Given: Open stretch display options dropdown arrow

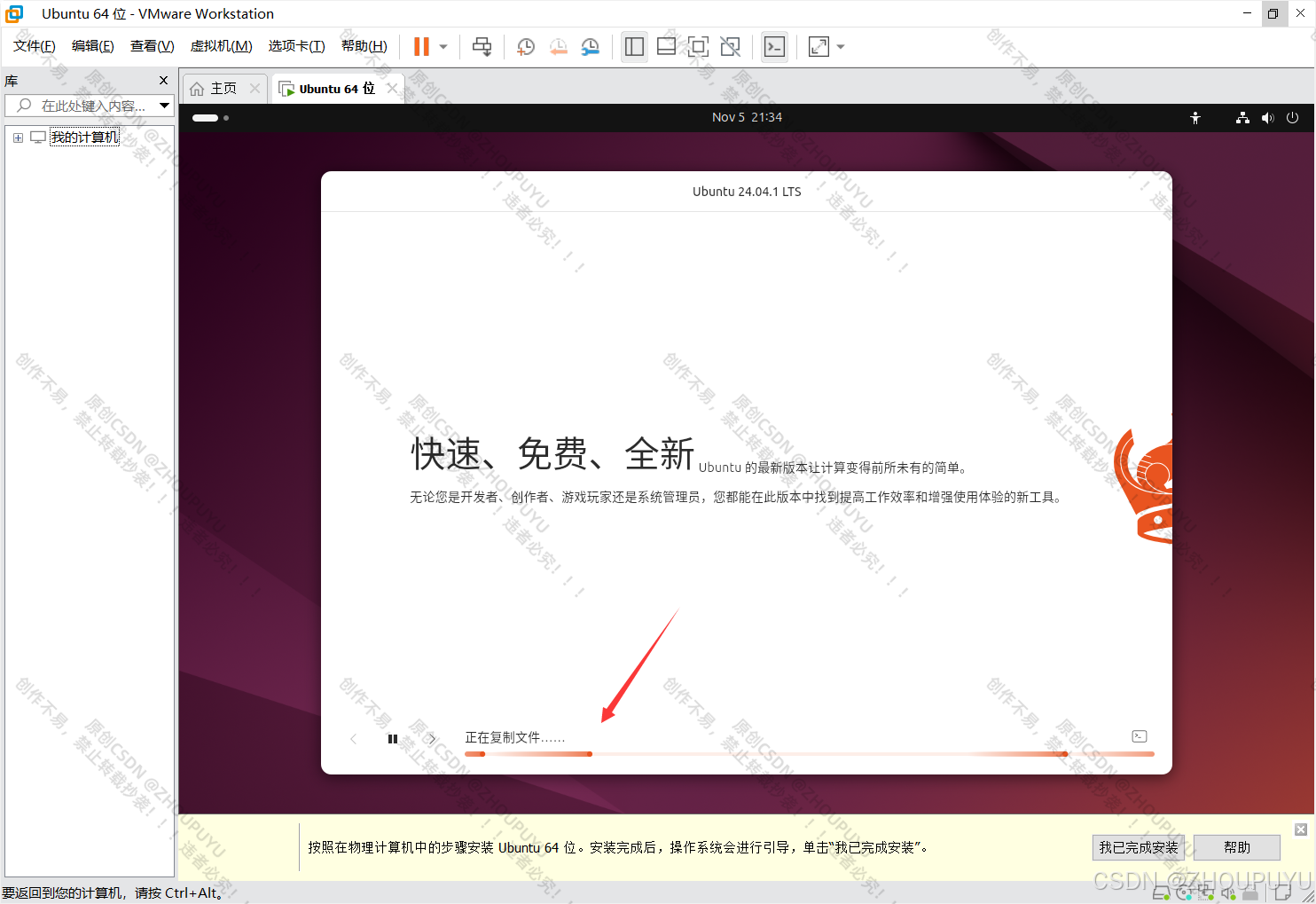Looking at the screenshot, I should pyautogui.click(x=841, y=47).
